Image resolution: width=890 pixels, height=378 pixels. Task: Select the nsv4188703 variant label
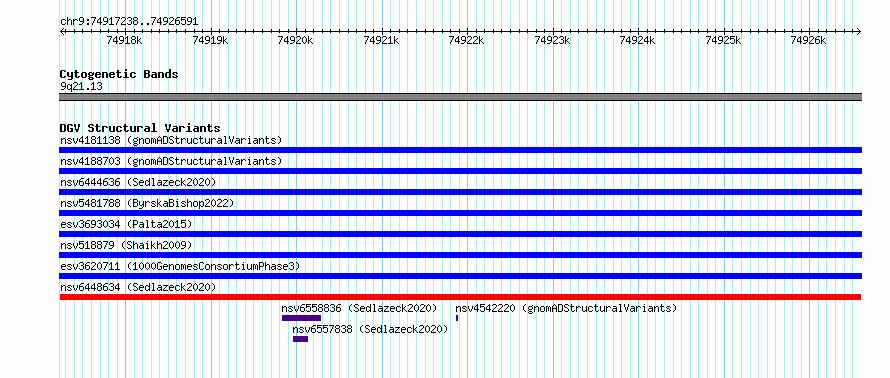[x=171, y=161]
